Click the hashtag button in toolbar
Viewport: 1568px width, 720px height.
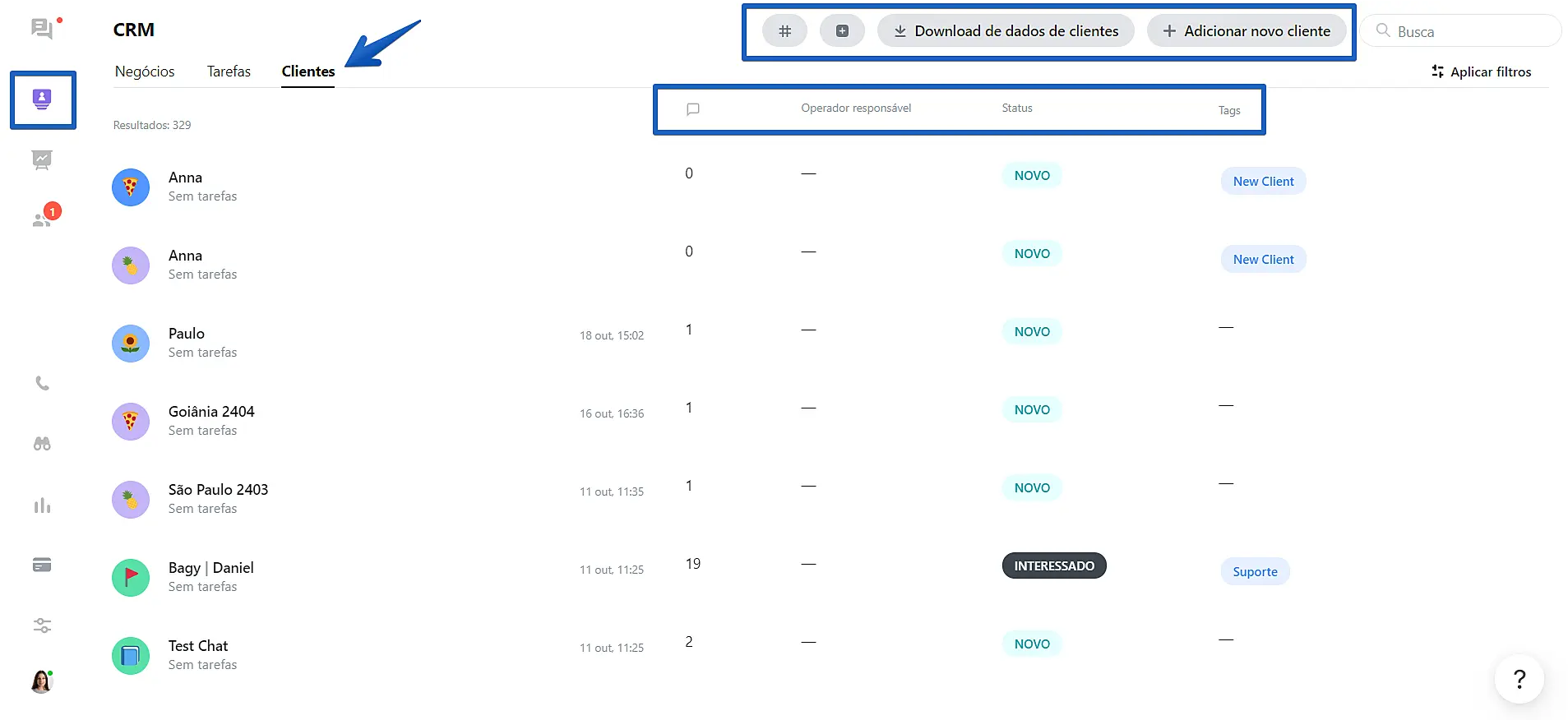pyautogui.click(x=784, y=31)
